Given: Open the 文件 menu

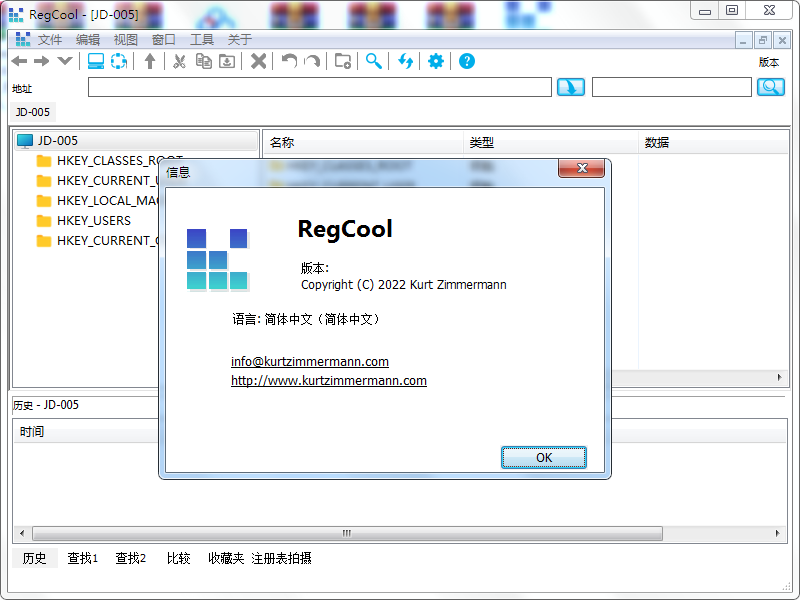Looking at the screenshot, I should coord(50,40).
